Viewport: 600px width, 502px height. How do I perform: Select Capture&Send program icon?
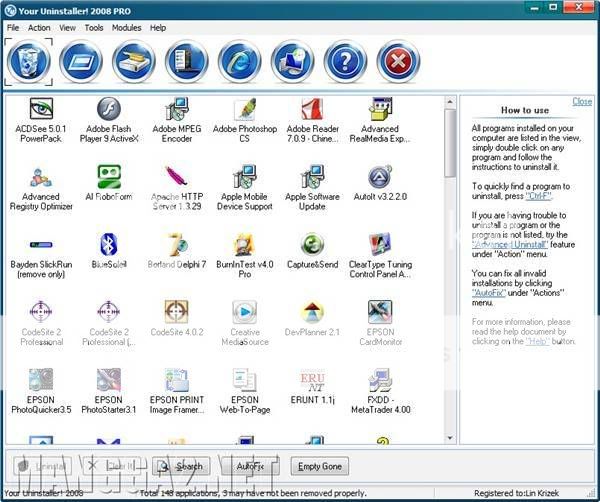tap(312, 245)
